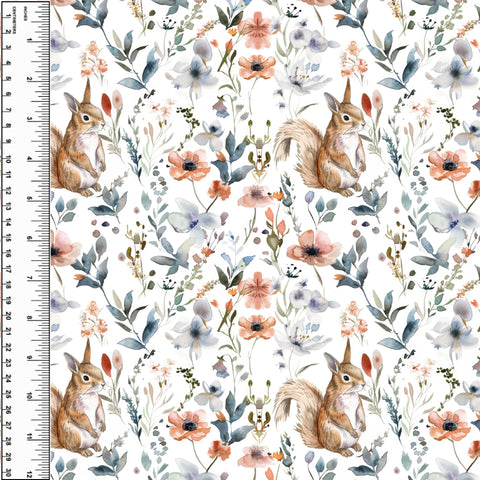Image resolution: width=480 pixels, height=480 pixels.
Task: Click the 10 inch number on ruler
Action: (29, 397)
